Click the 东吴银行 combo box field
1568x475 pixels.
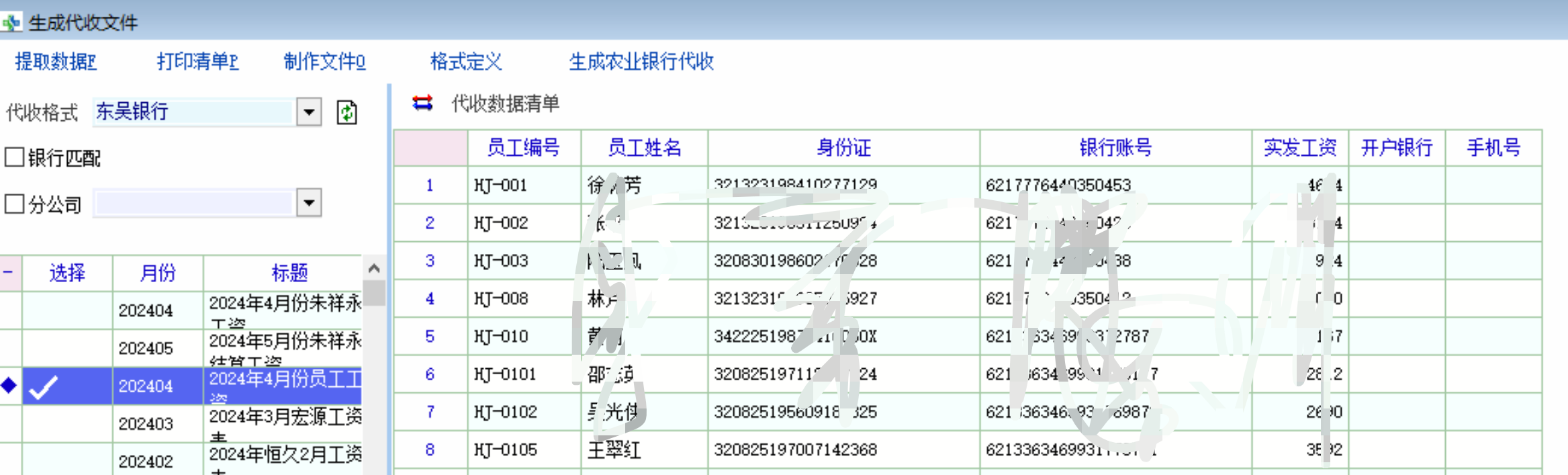tap(193, 112)
